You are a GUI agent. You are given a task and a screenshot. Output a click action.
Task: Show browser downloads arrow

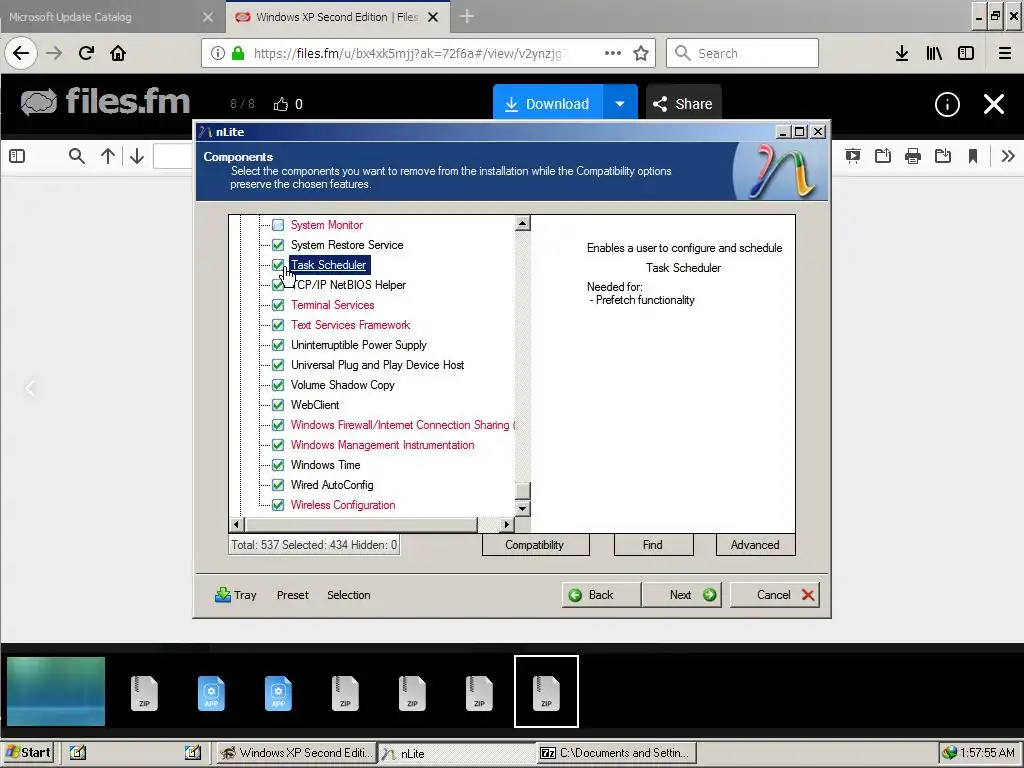point(902,53)
